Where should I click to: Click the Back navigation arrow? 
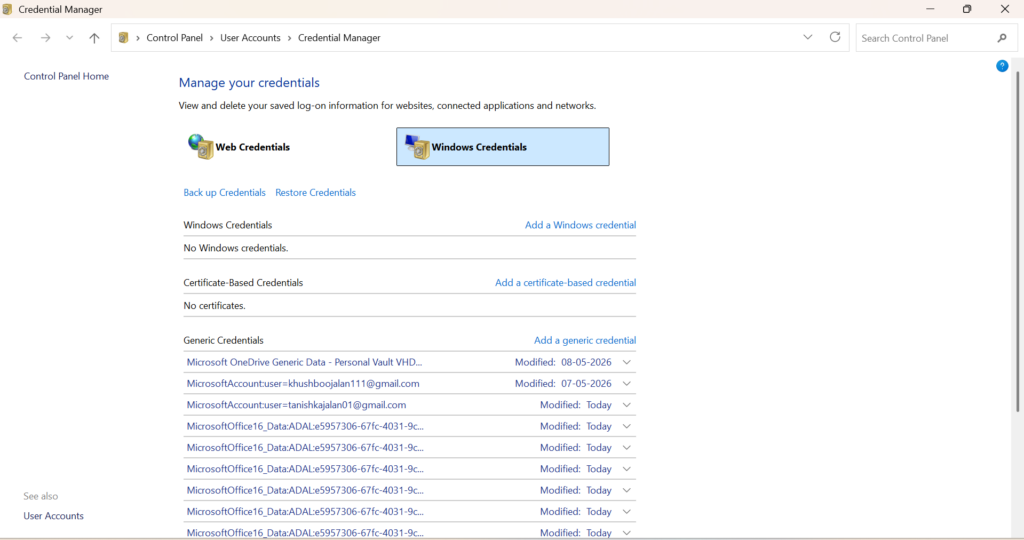(18, 38)
